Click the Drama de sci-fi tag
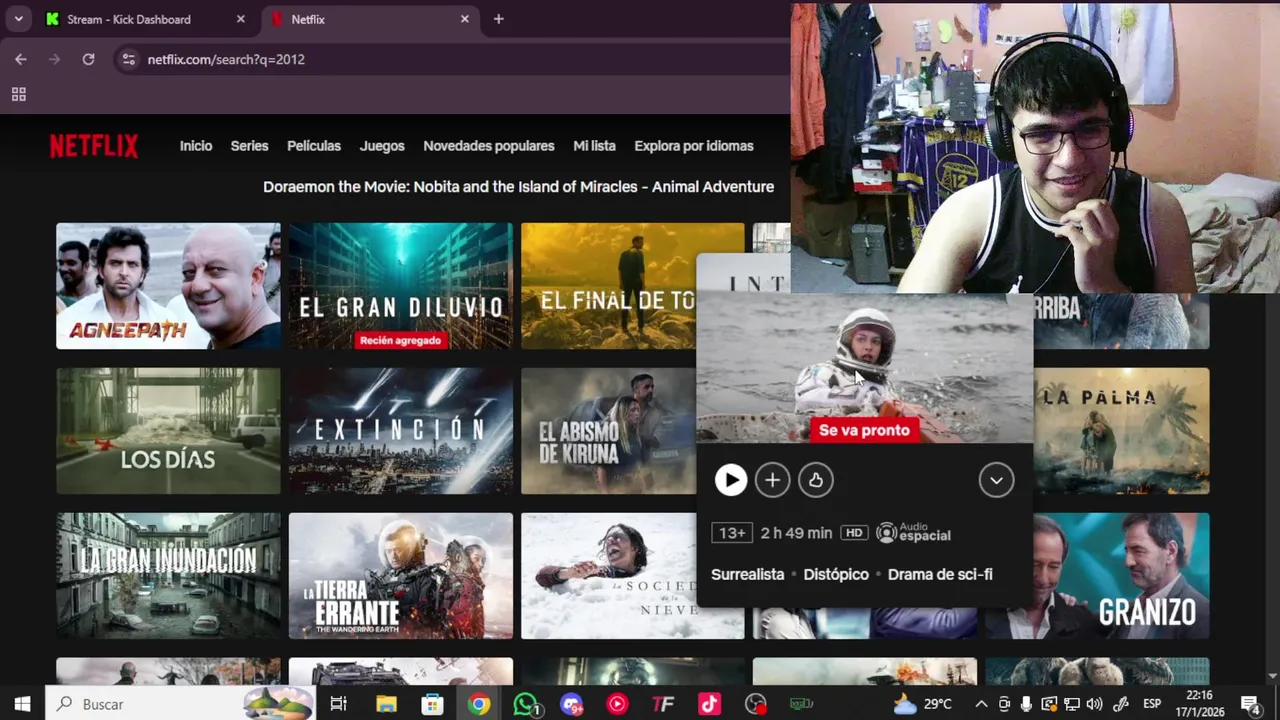 (940, 574)
